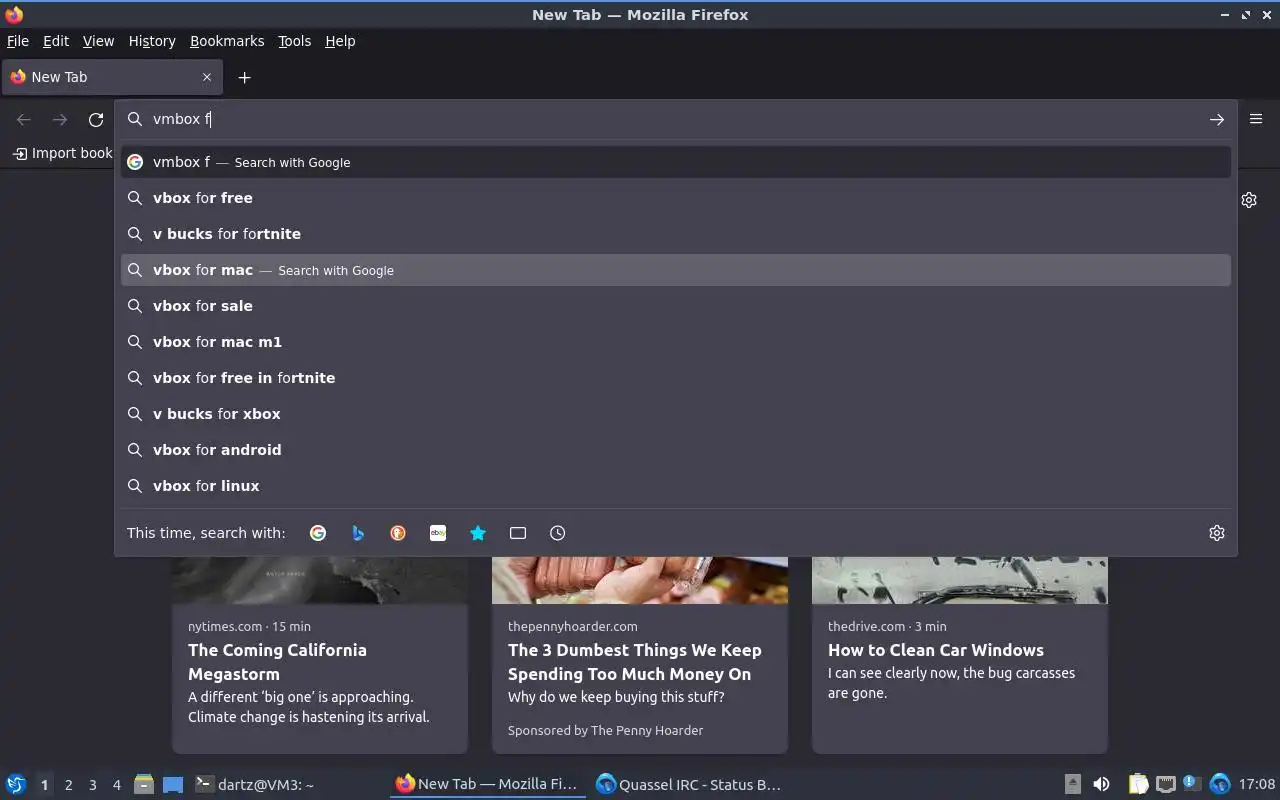Choose suggestion 'vbox for mac'
This screenshot has height=800, width=1280.
676,270
